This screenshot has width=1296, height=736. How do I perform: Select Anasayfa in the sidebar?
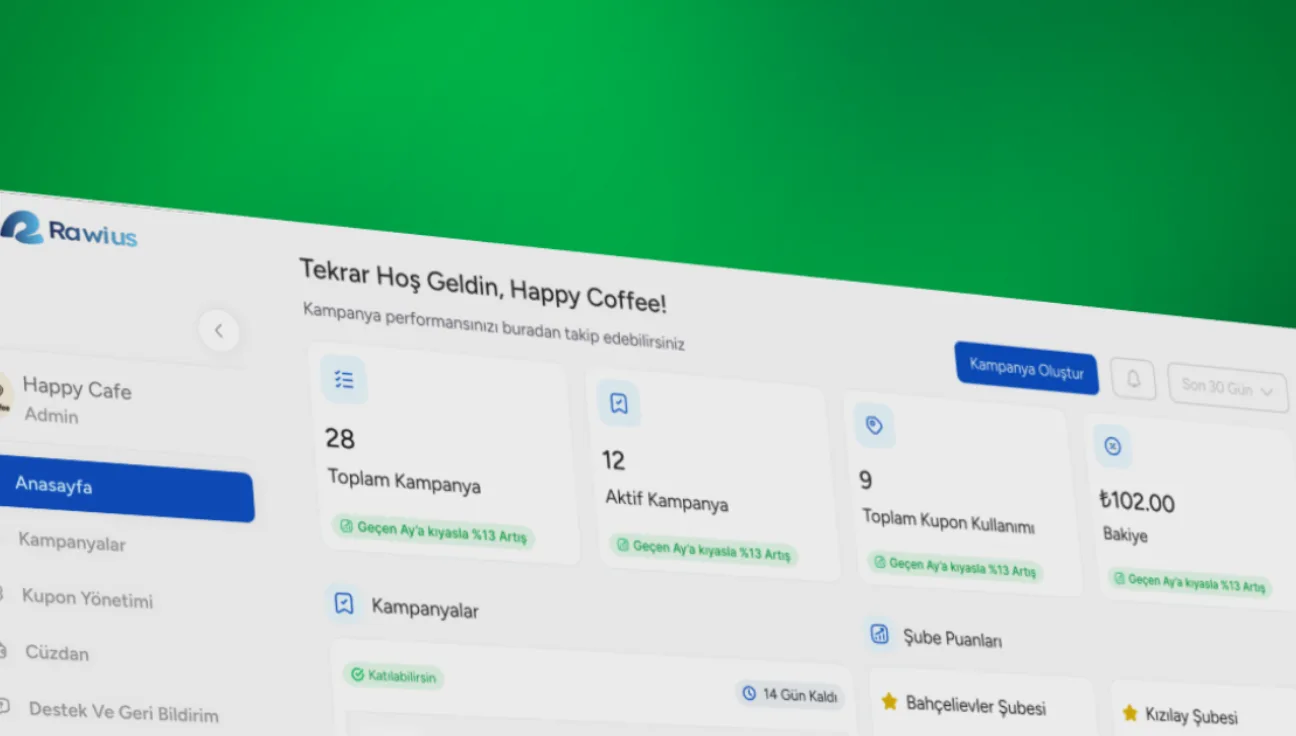point(125,488)
